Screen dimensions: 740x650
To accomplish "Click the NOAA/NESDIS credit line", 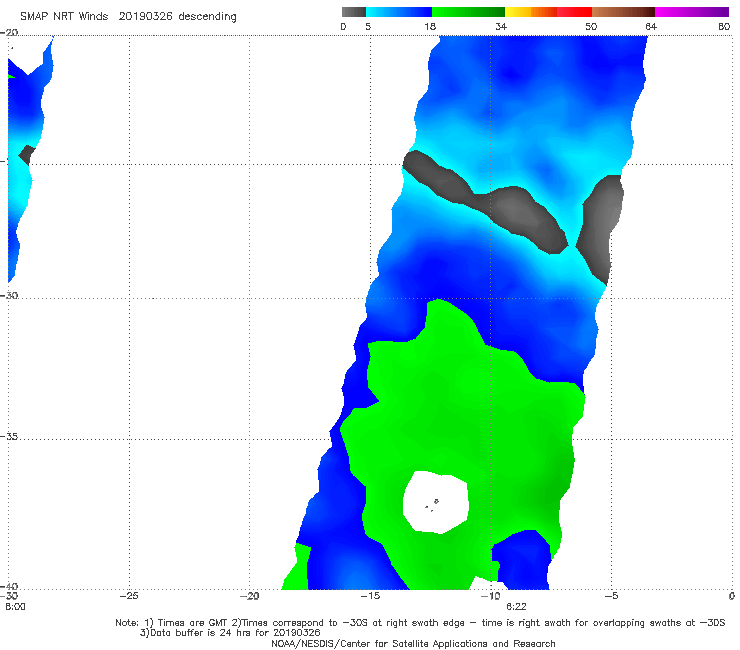I will (x=413, y=643).
